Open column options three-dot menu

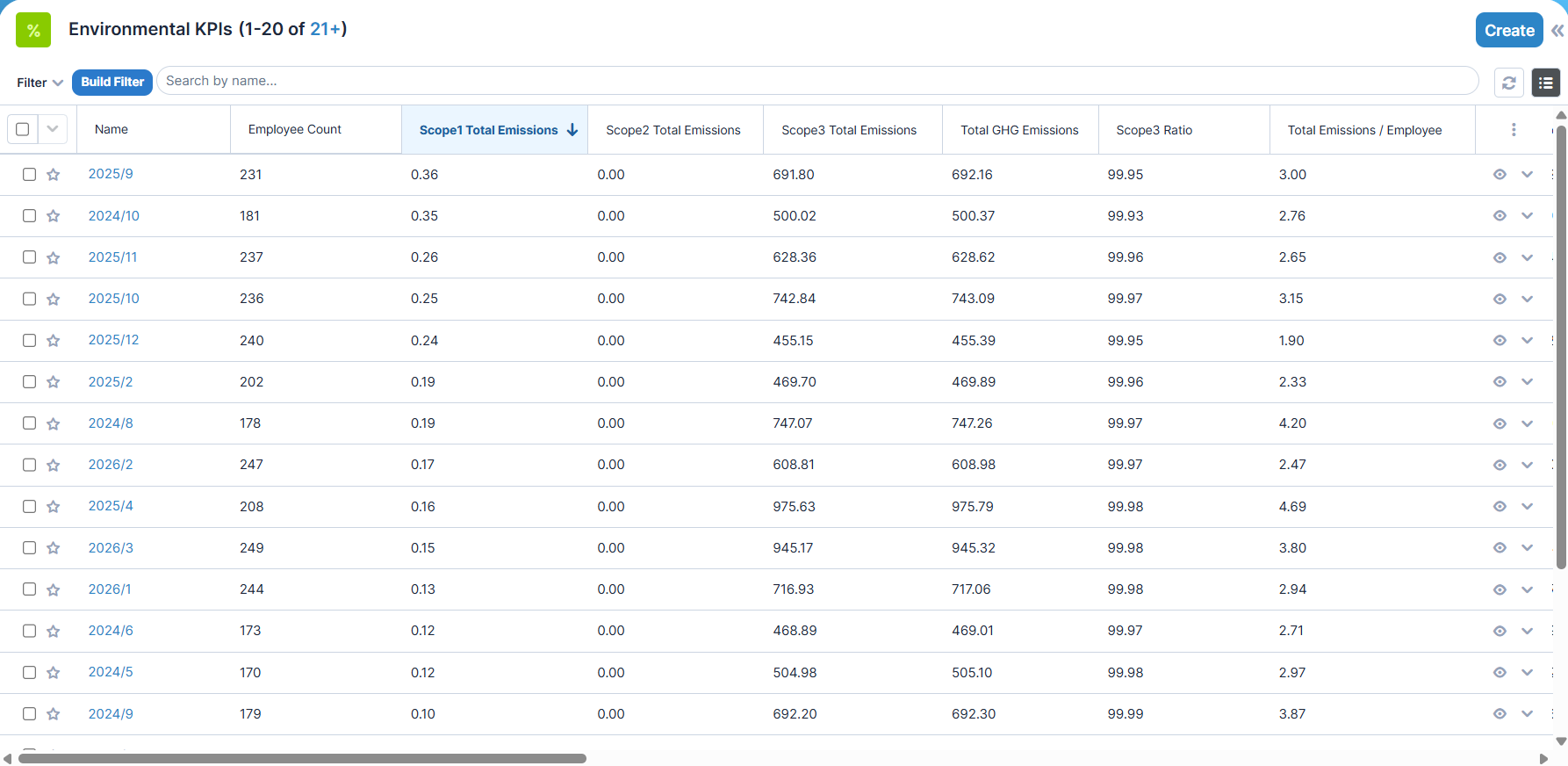point(1514,130)
